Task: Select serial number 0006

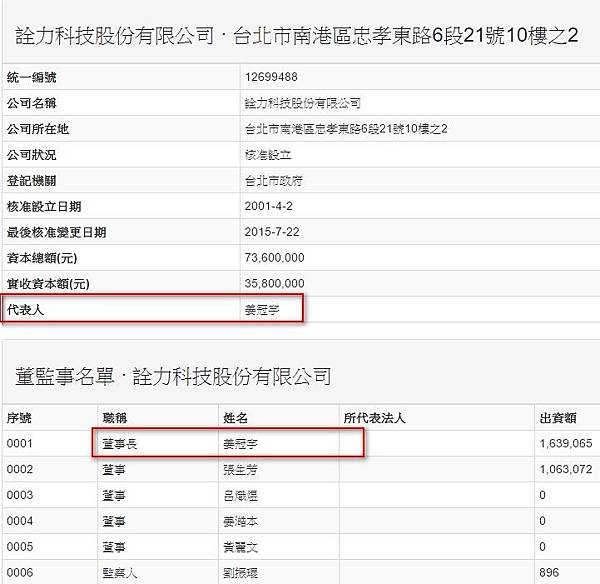Action: (20, 573)
